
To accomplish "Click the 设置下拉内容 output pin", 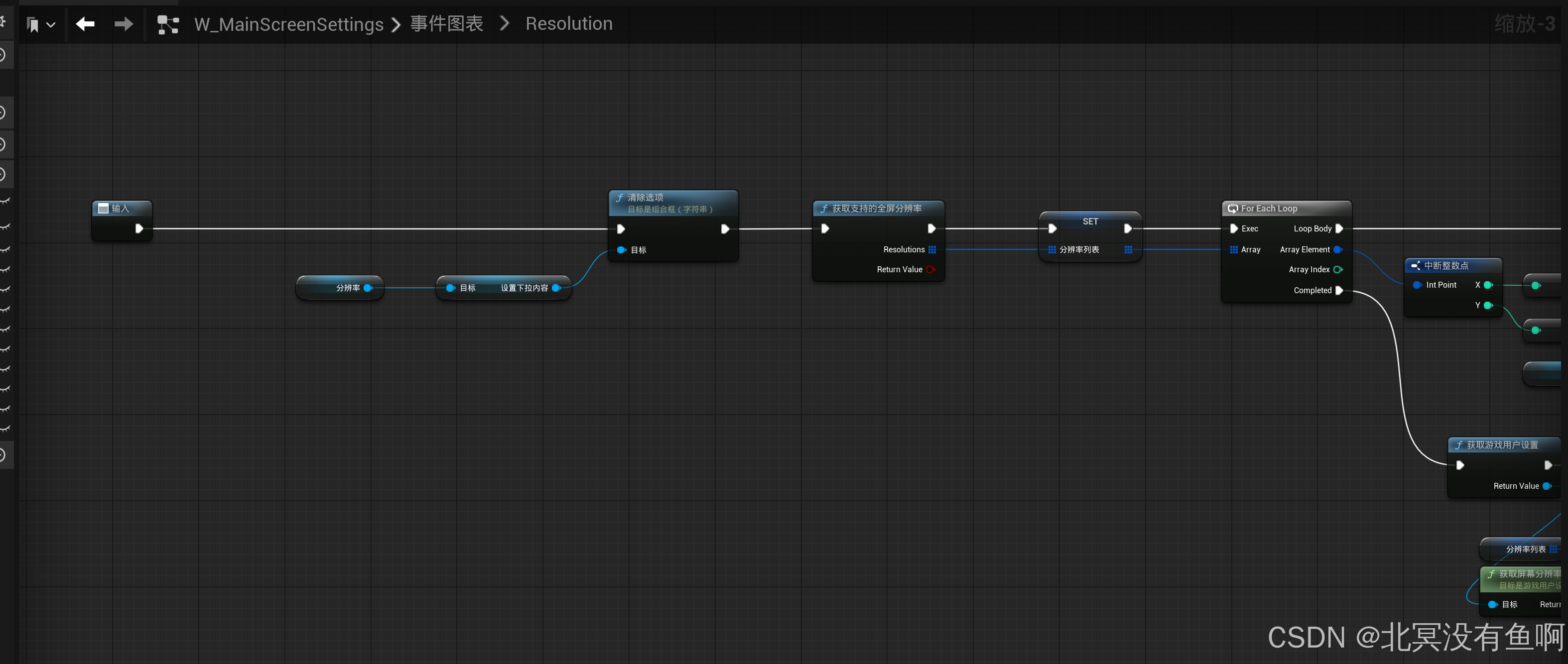I will click(x=556, y=288).
